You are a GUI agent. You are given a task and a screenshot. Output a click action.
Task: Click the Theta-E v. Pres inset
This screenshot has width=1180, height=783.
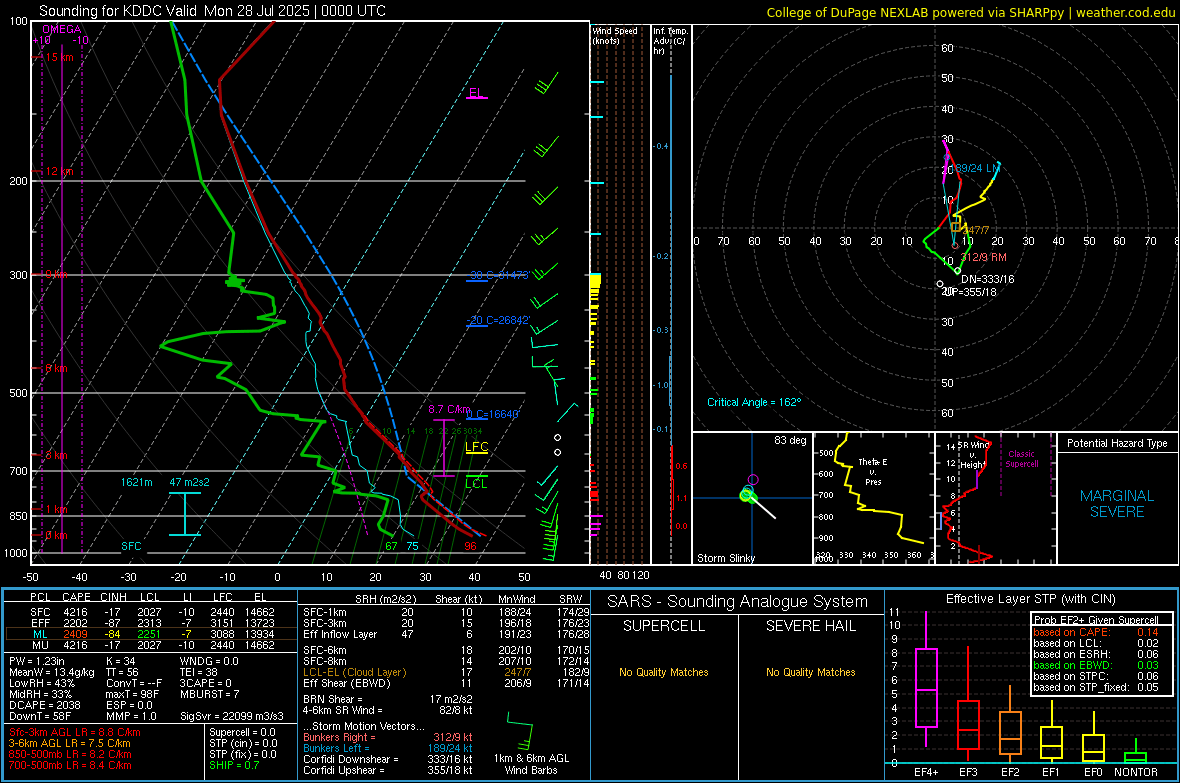[873, 498]
